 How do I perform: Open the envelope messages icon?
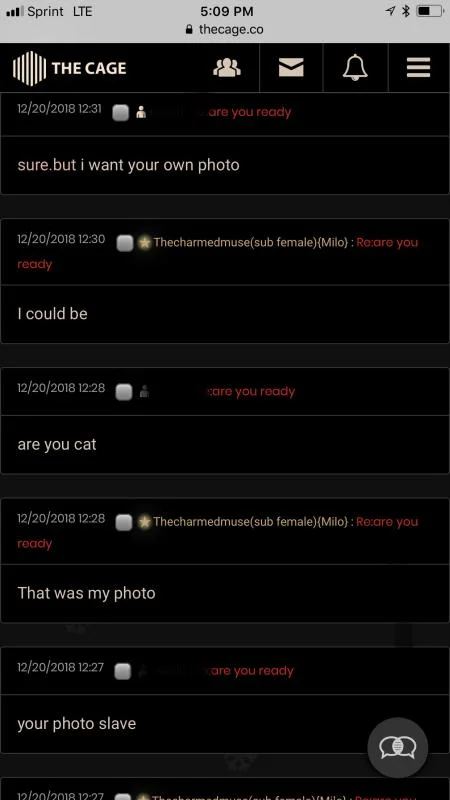[x=291, y=67]
